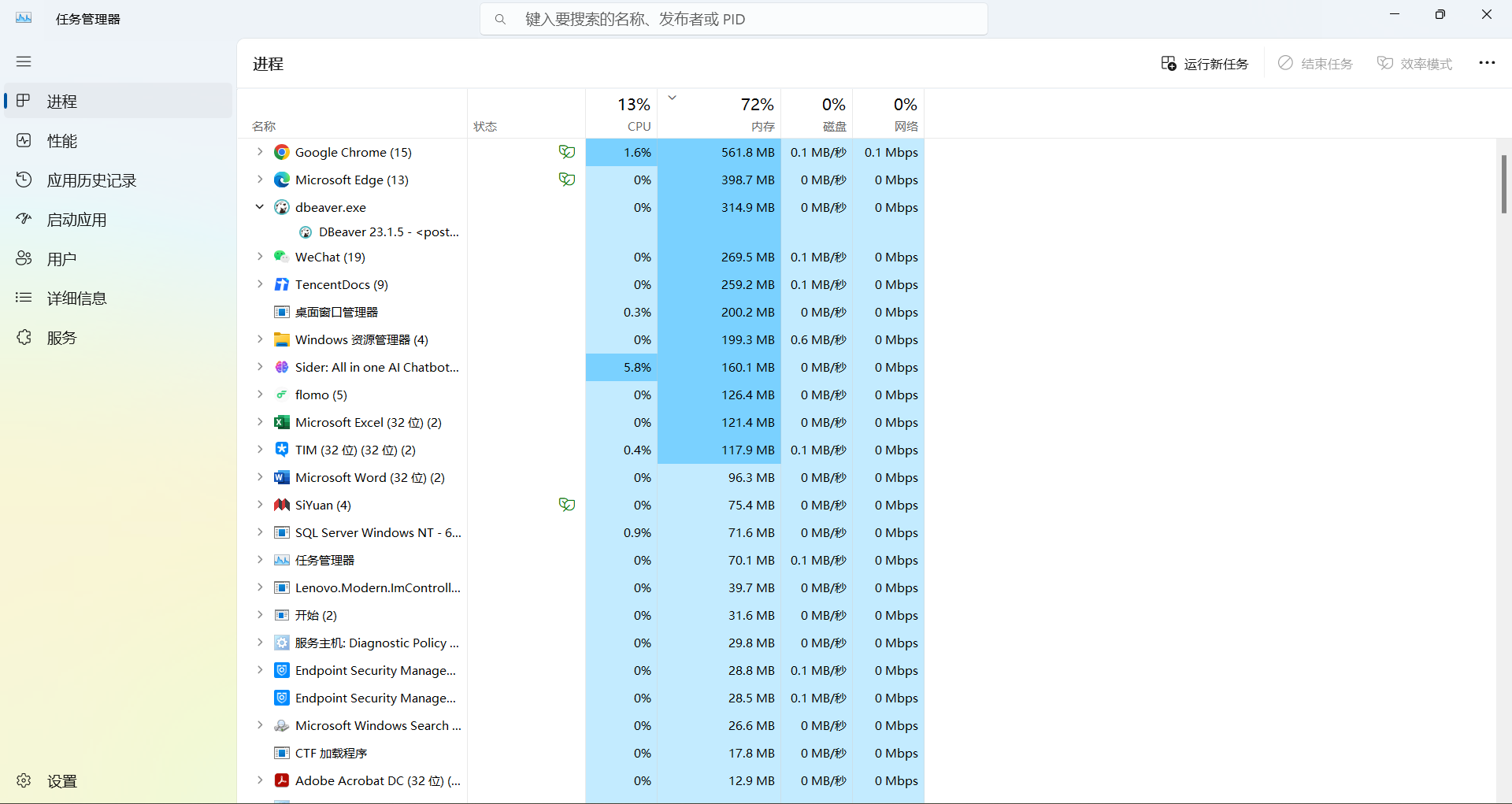Toggle the hamburger navigation menu
The height and width of the screenshot is (804, 1512).
[24, 61]
